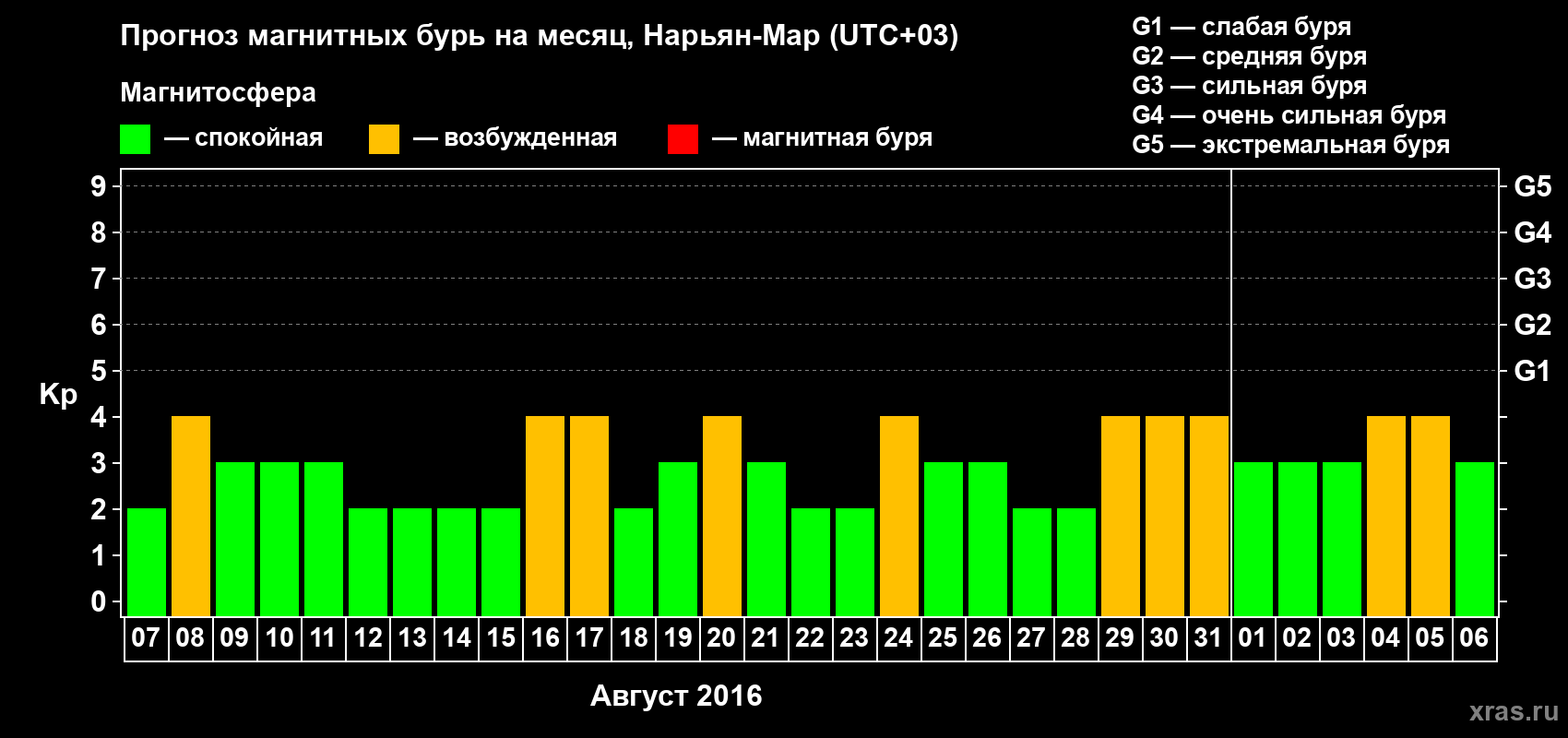The image size is (1568, 738).
Task: Select the date cell 23
Action: (x=854, y=638)
